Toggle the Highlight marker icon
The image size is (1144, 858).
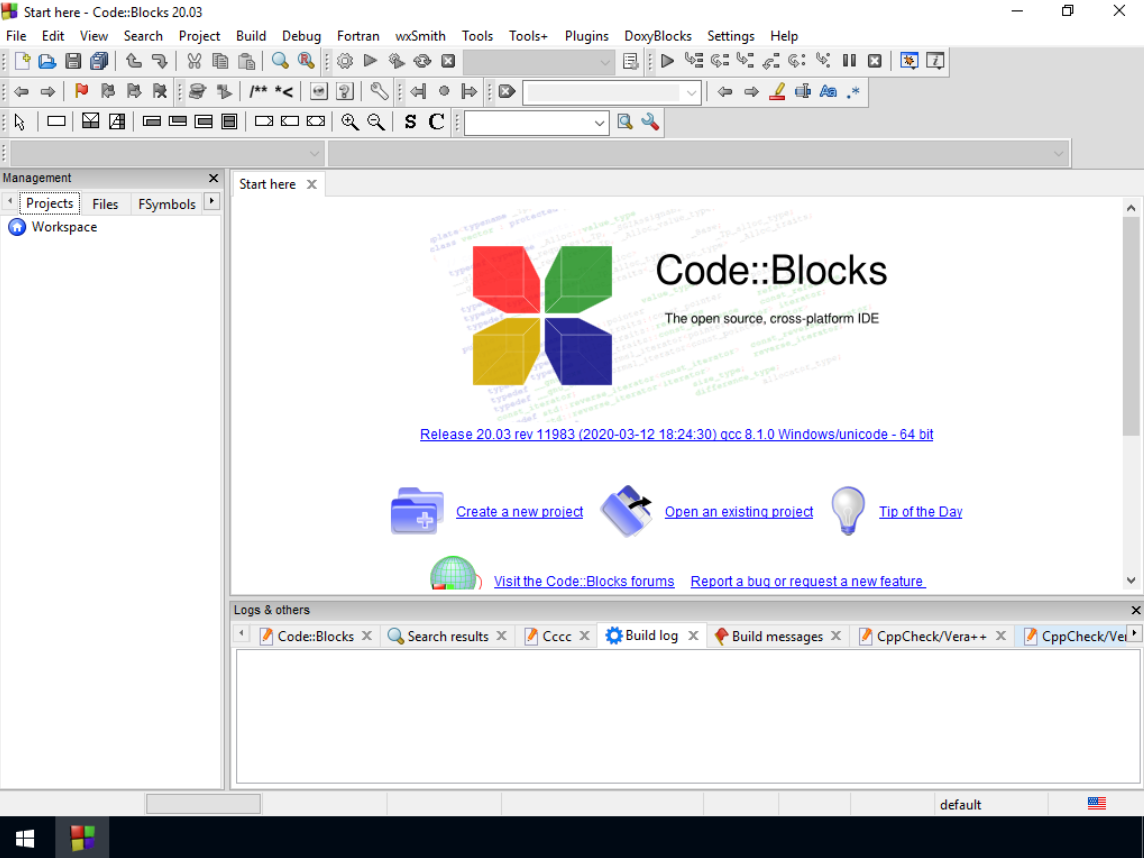[777, 92]
